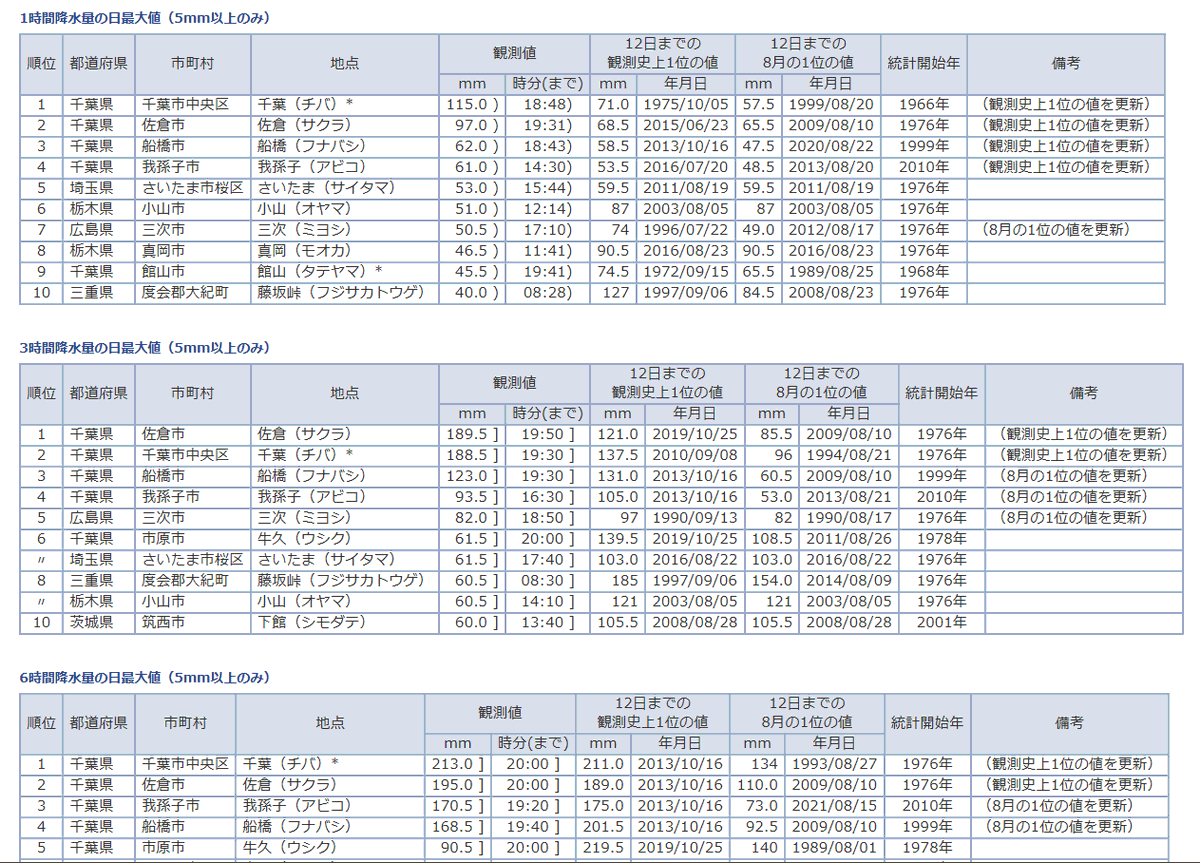The image size is (1200, 863).
Task: Click the time cell '08:30 ]'
Action: [x=548, y=581]
